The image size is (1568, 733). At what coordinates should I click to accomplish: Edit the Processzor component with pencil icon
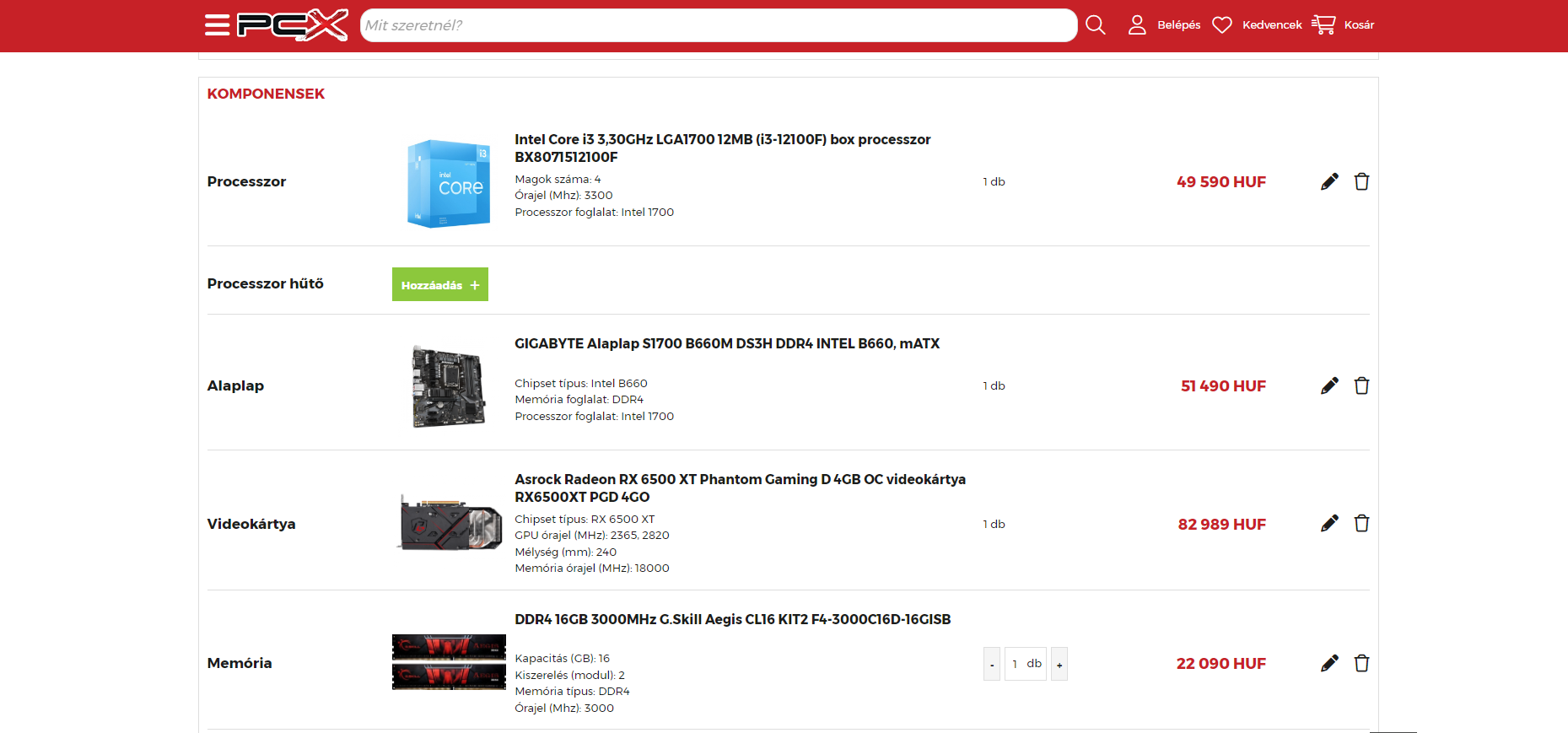[1329, 181]
